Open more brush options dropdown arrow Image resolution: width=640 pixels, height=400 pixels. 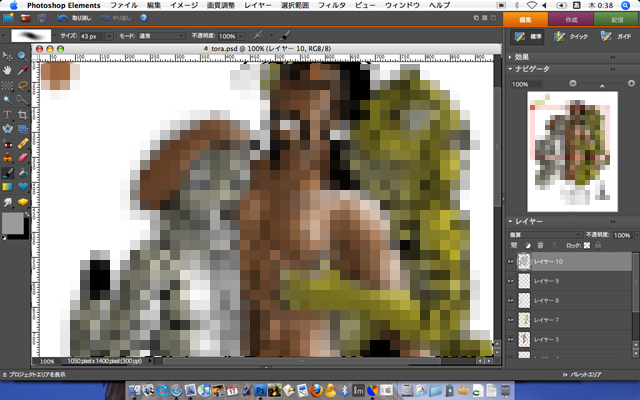[x=272, y=36]
